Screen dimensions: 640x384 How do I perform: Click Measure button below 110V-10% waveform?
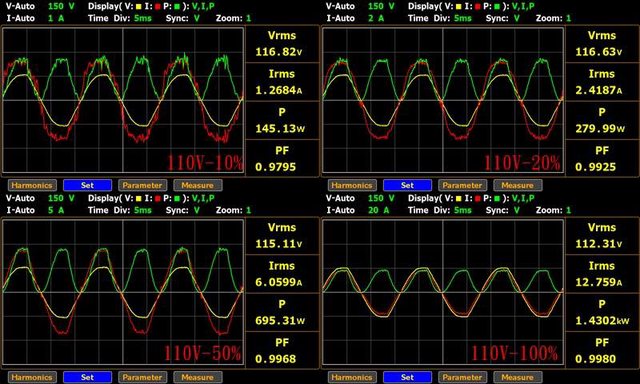click(198, 185)
